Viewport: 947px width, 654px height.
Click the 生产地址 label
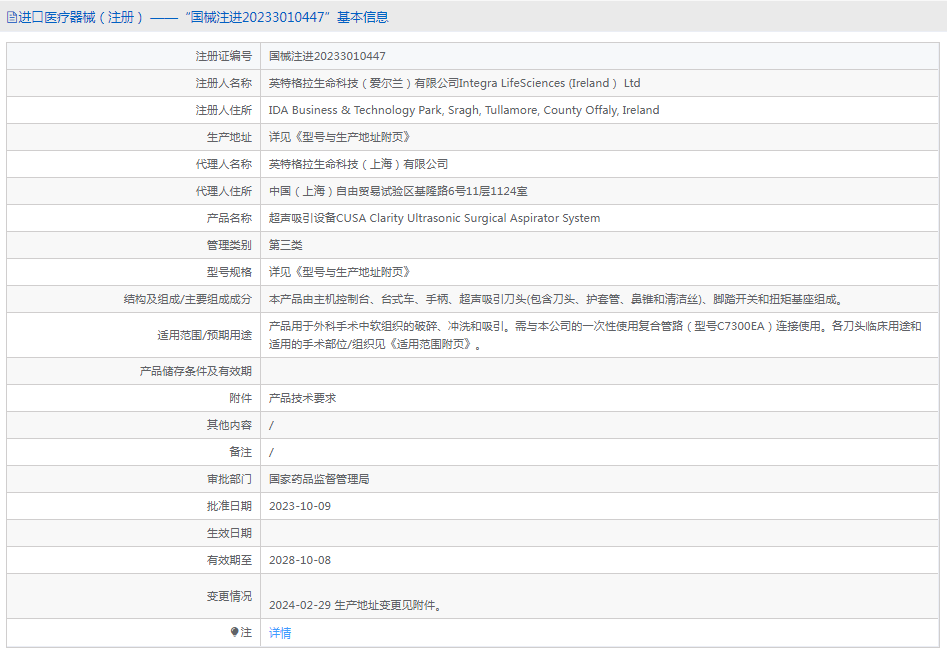(229, 137)
